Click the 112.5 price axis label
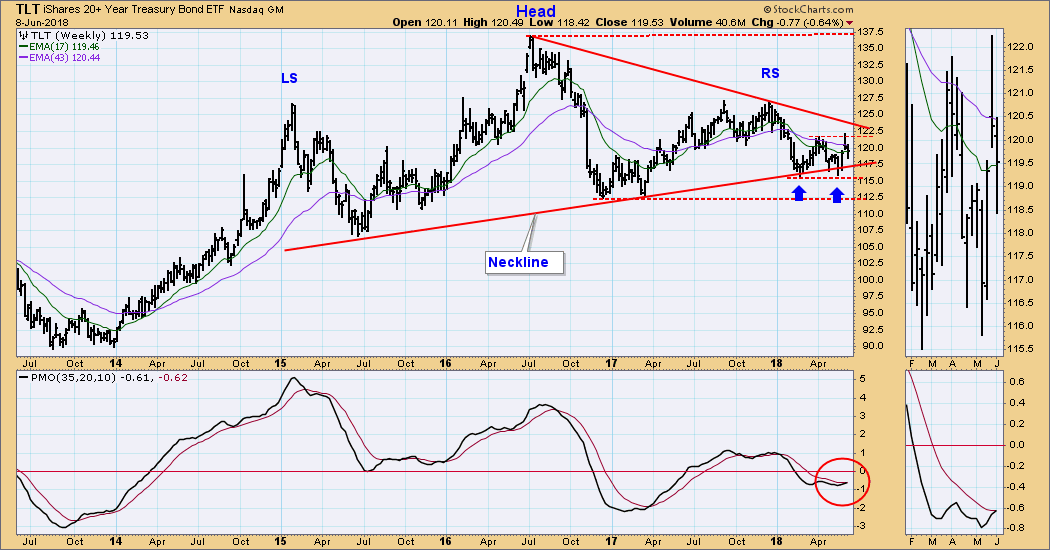The height and width of the screenshot is (550, 1050). pyautogui.click(x=869, y=197)
